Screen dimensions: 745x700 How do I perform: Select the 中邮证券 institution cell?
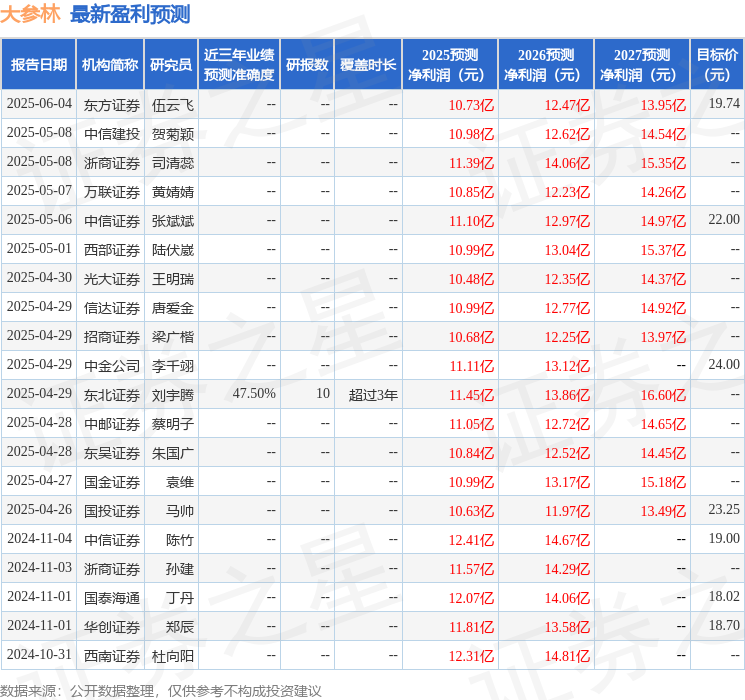112,424
